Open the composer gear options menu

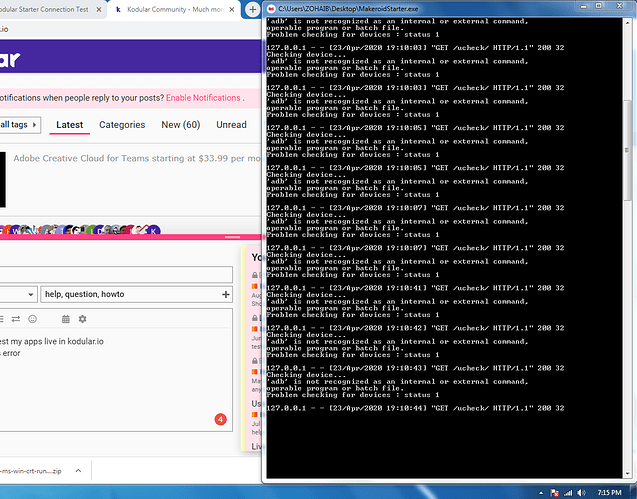click(82, 319)
